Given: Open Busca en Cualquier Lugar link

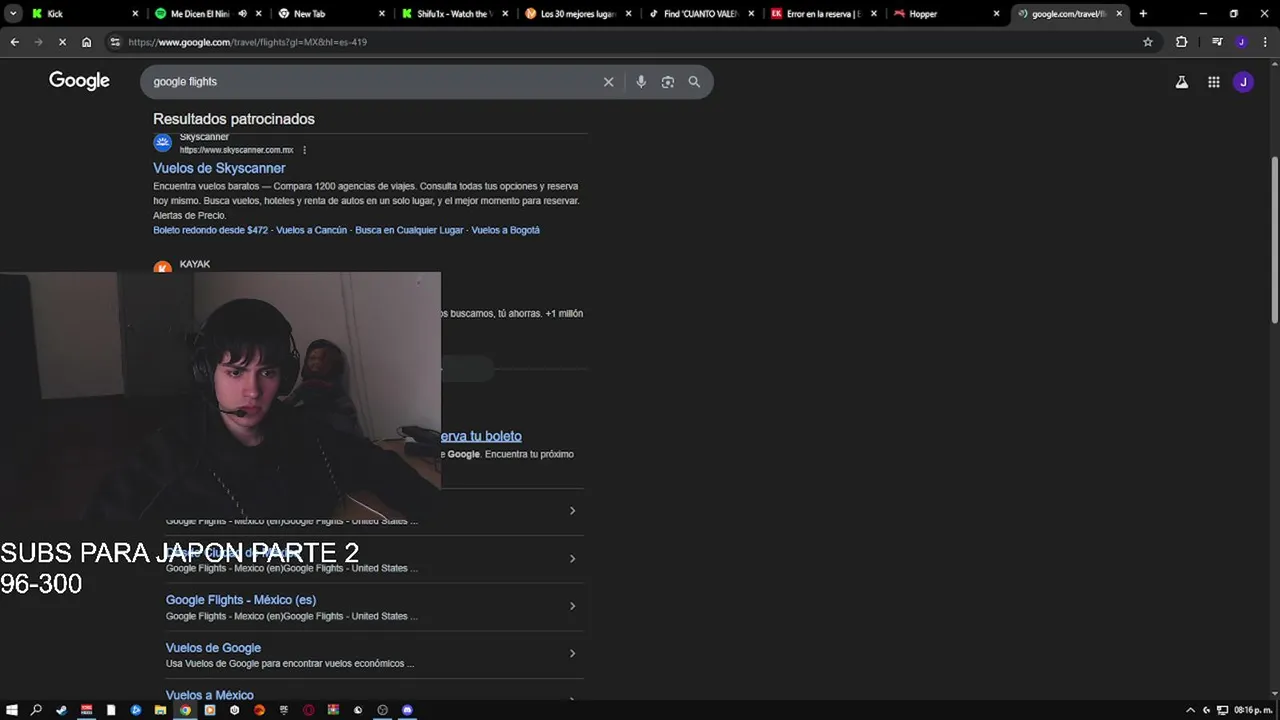Looking at the screenshot, I should click(x=409, y=230).
